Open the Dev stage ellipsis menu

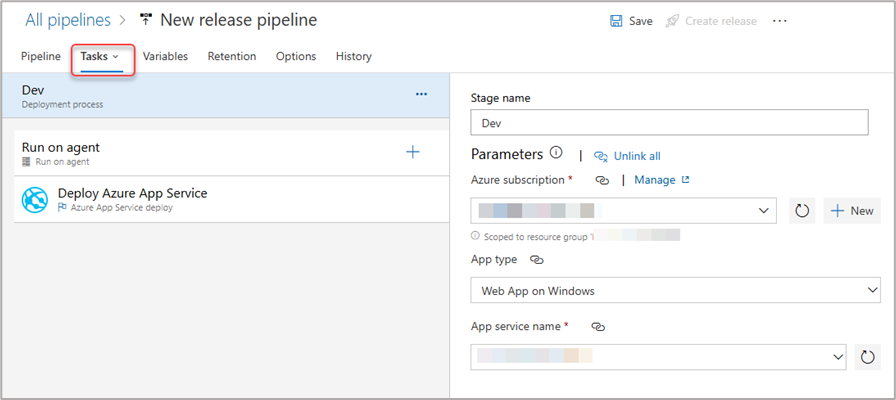point(421,94)
